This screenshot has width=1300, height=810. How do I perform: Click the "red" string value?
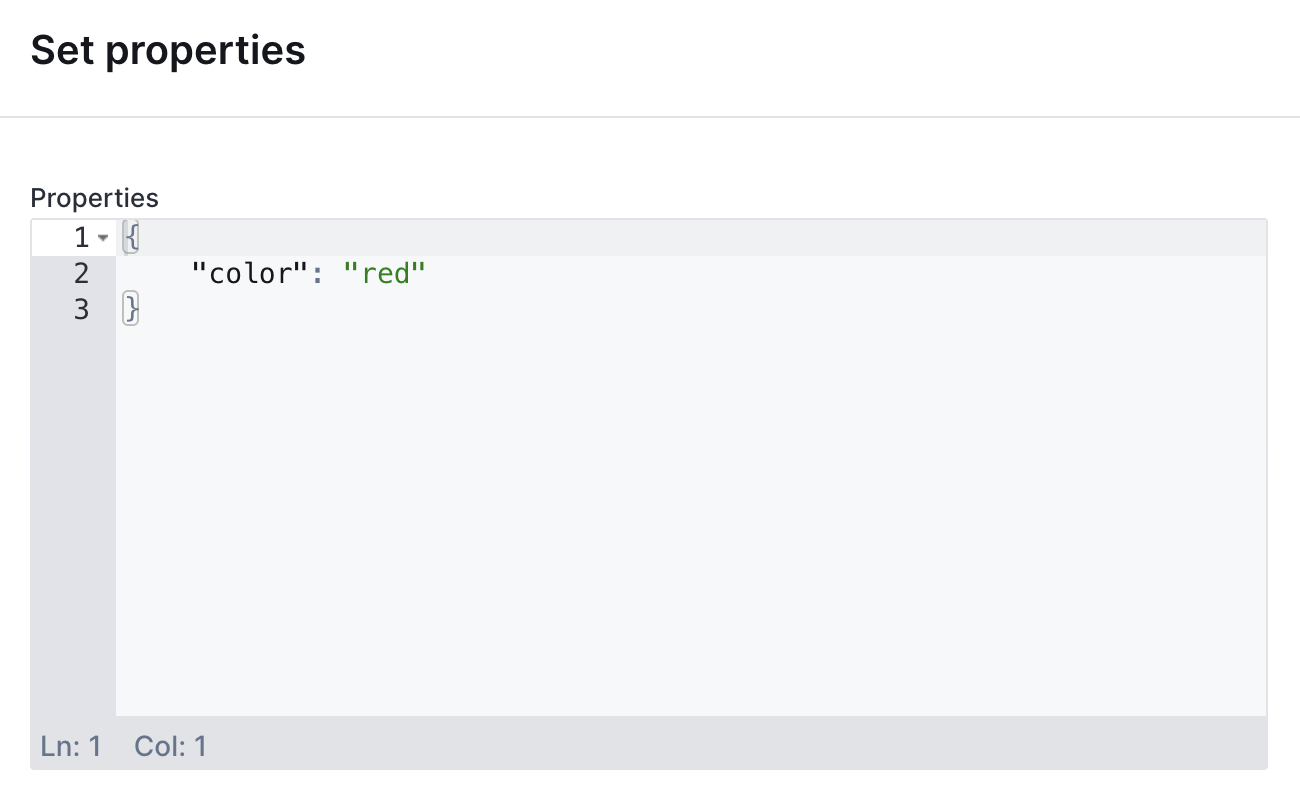pyautogui.click(x=384, y=274)
